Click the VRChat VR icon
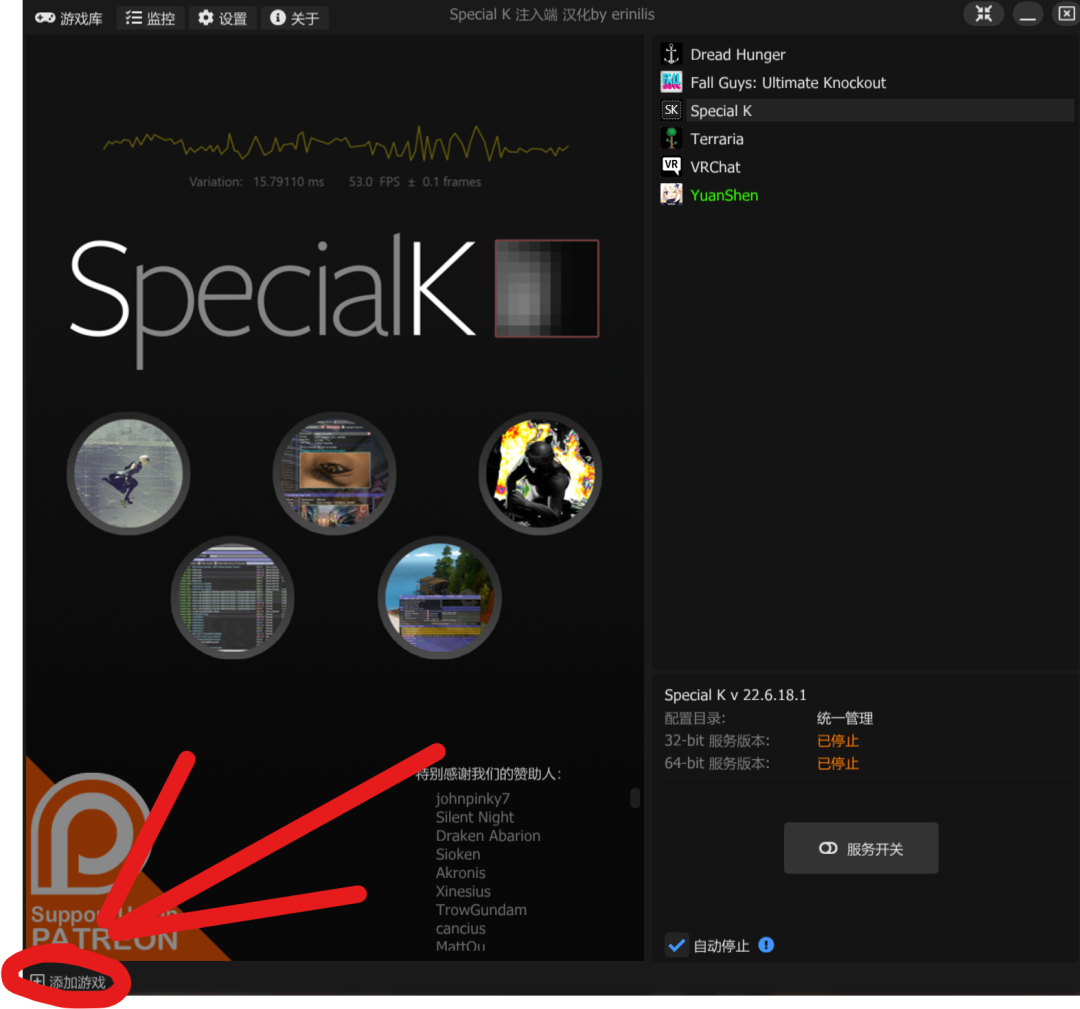Image resolution: width=1080 pixels, height=1009 pixels. (671, 166)
